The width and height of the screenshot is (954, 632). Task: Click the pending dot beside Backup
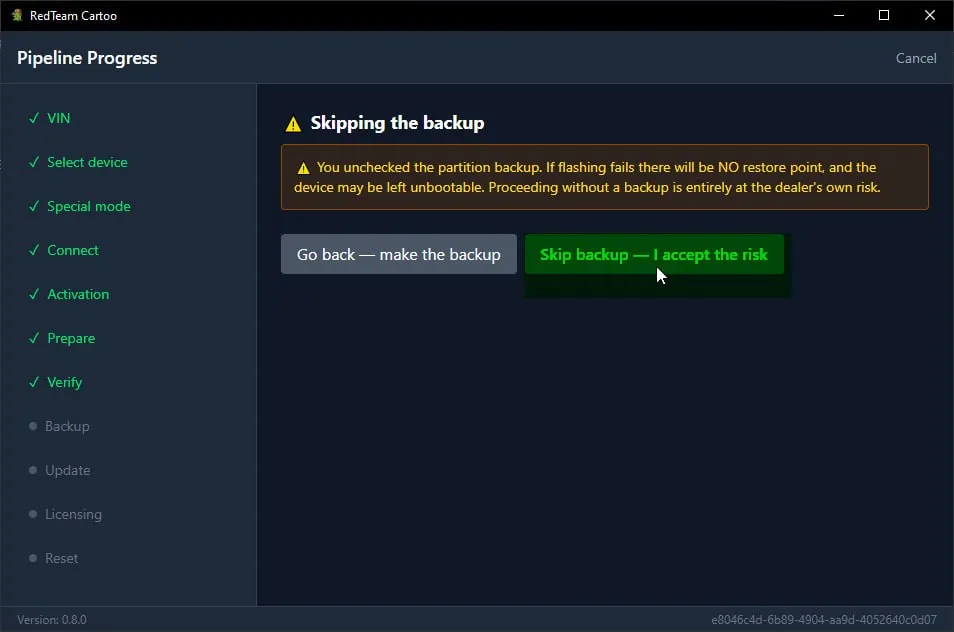point(33,426)
